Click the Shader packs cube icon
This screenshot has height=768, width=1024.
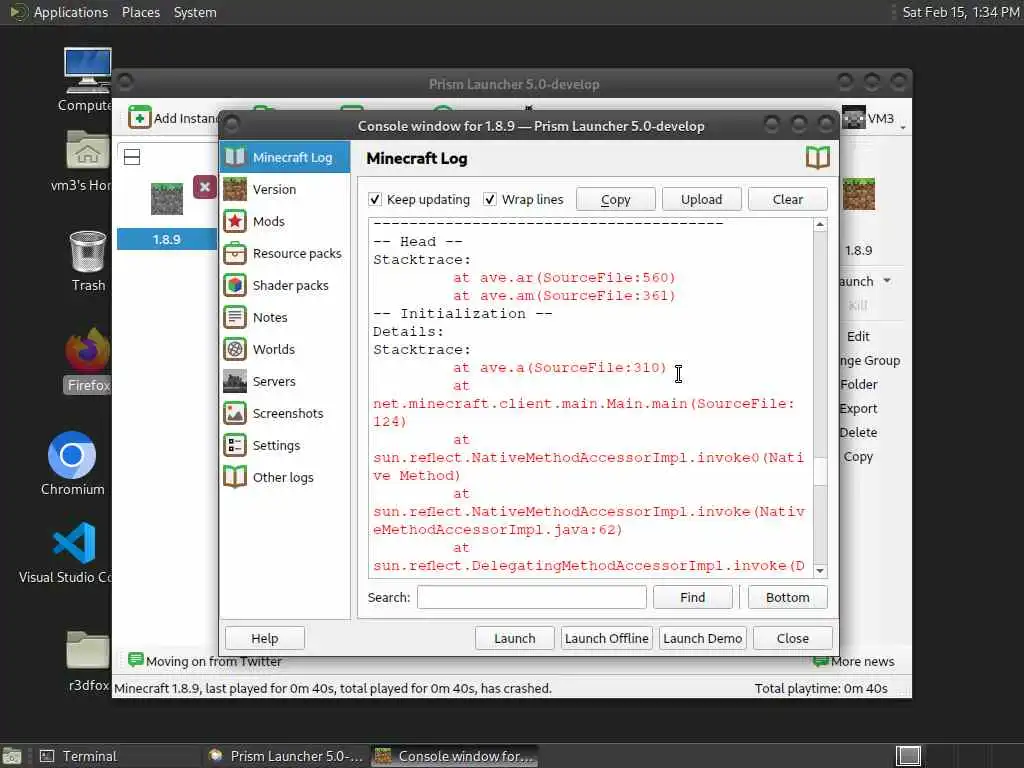click(234, 285)
